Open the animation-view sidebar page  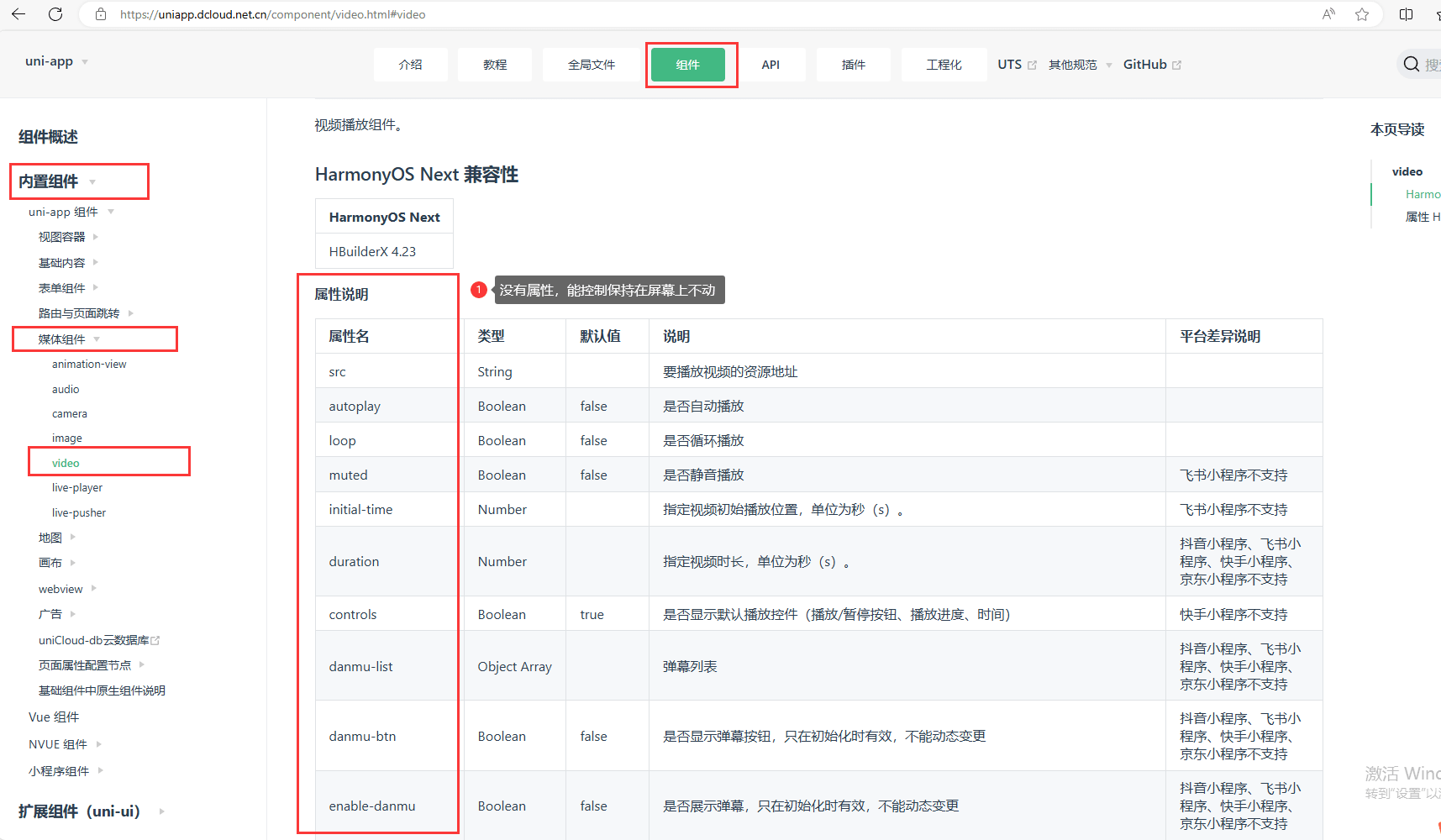click(89, 364)
